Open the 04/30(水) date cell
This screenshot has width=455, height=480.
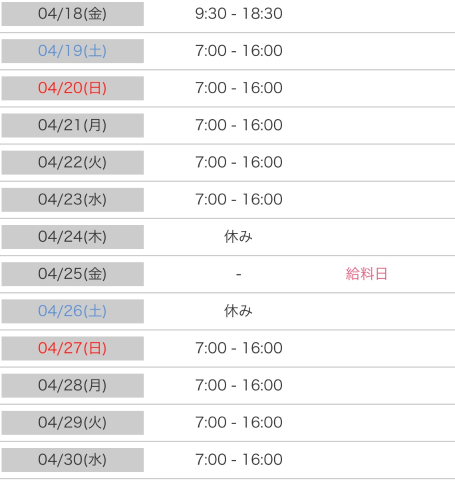pyautogui.click(x=73, y=460)
